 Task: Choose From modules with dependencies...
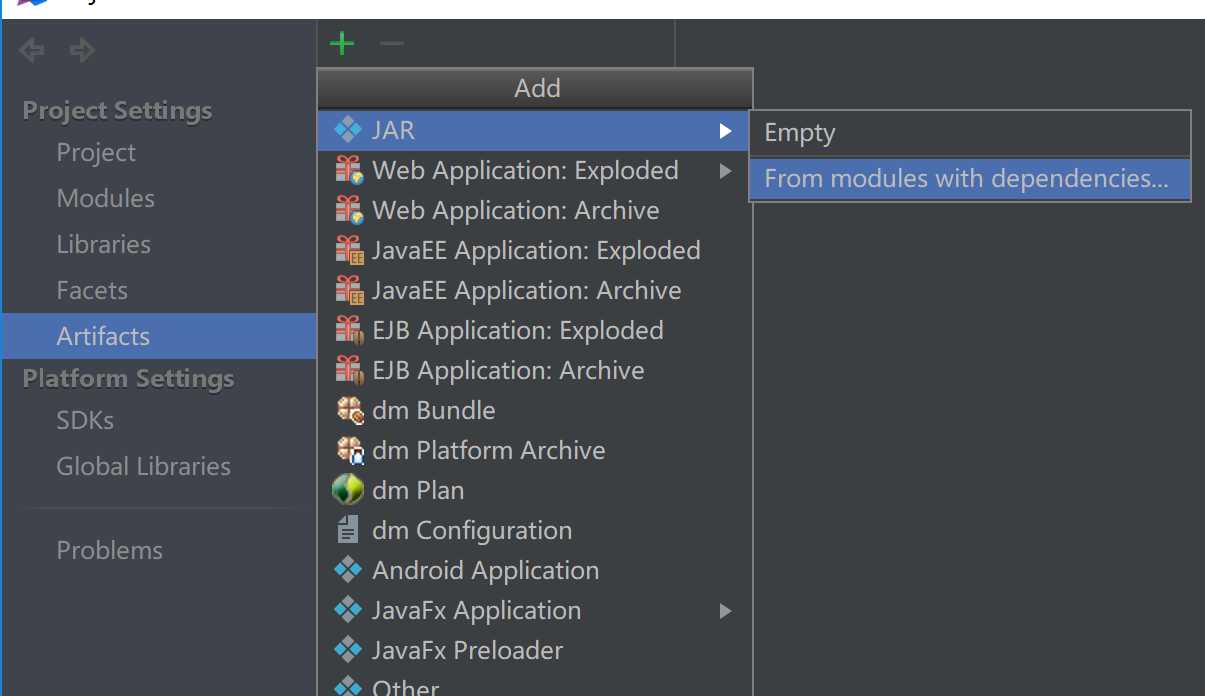970,179
